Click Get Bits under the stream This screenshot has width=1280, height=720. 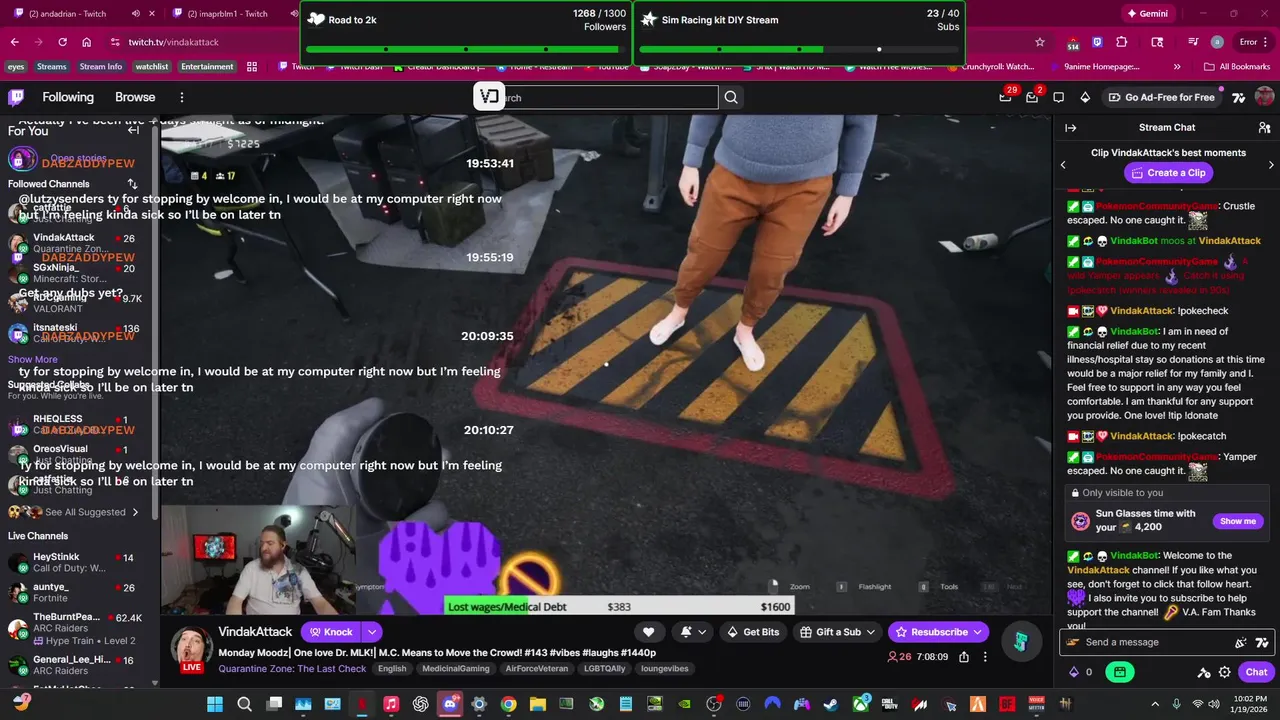(752, 632)
